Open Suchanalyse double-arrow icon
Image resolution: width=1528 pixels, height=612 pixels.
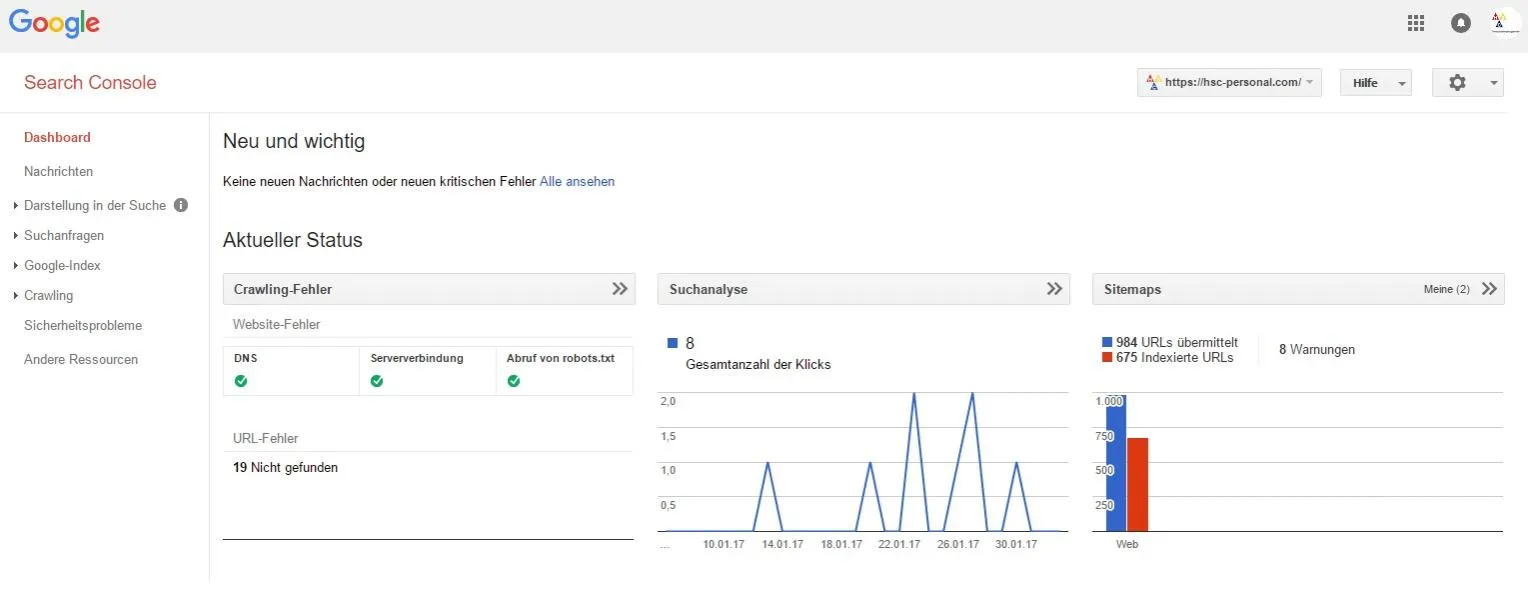(1054, 289)
